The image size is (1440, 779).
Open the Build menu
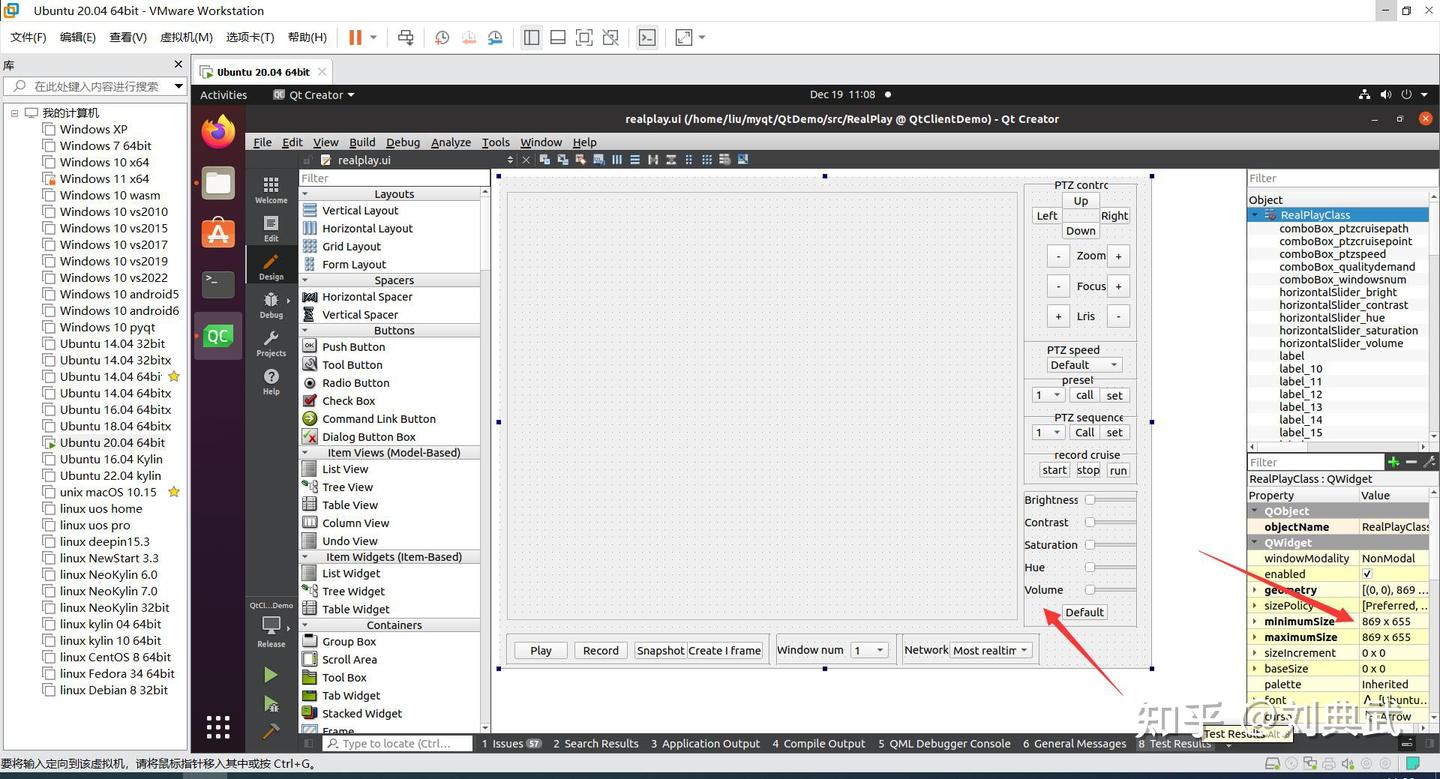(362, 142)
